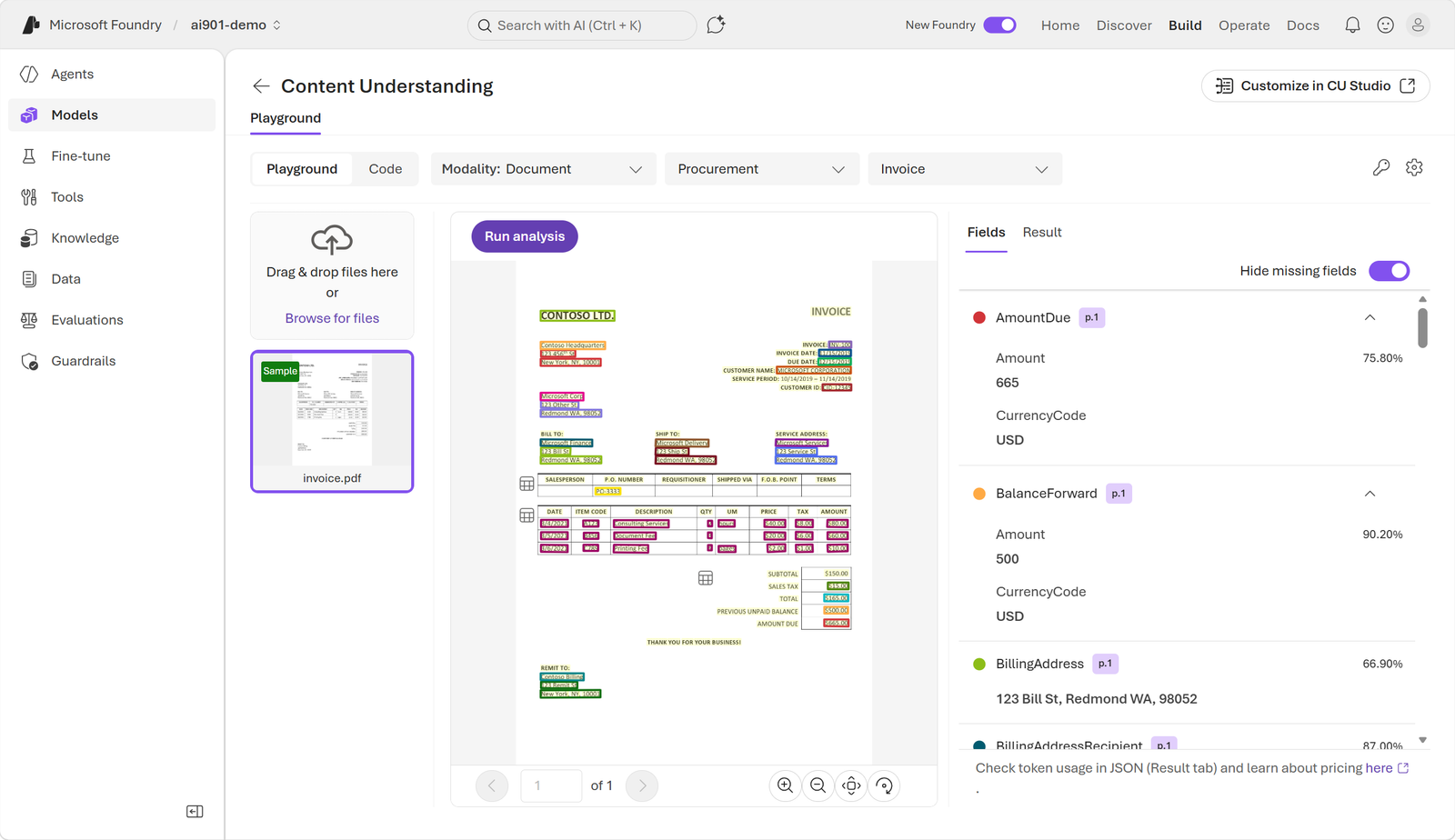
Task: Click the orange BalanceForward color dot
Action: (979, 494)
